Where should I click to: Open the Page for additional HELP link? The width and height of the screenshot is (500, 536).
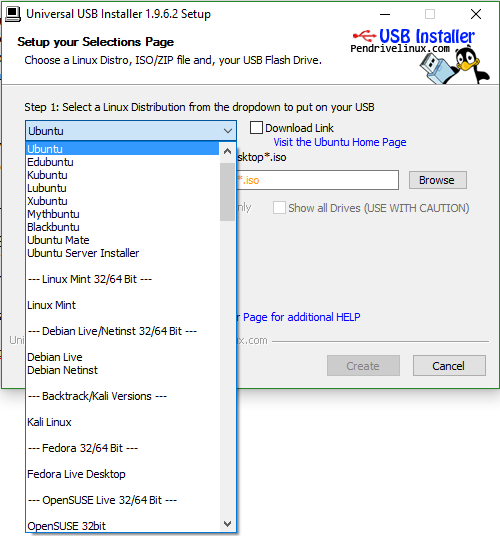298,317
